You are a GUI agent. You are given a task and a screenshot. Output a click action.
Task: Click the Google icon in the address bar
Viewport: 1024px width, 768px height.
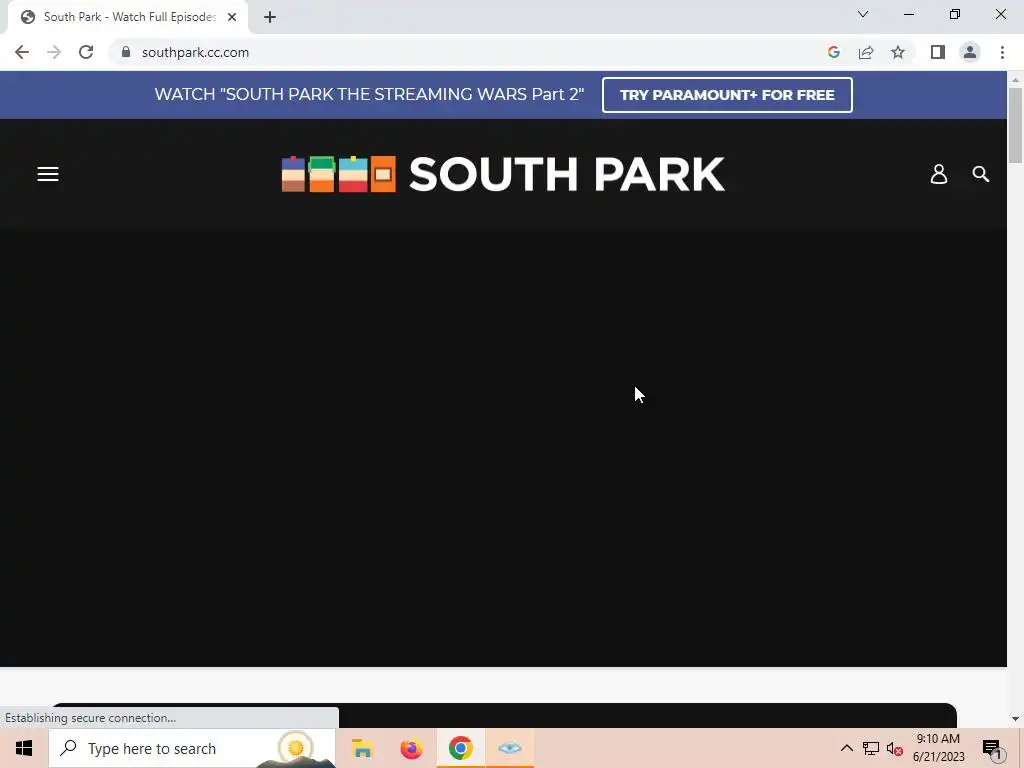point(833,52)
